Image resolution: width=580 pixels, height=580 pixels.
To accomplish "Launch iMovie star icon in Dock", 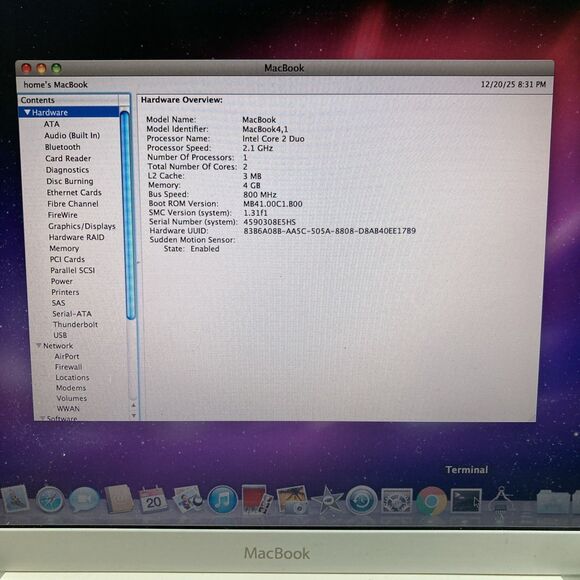I will coord(327,500).
